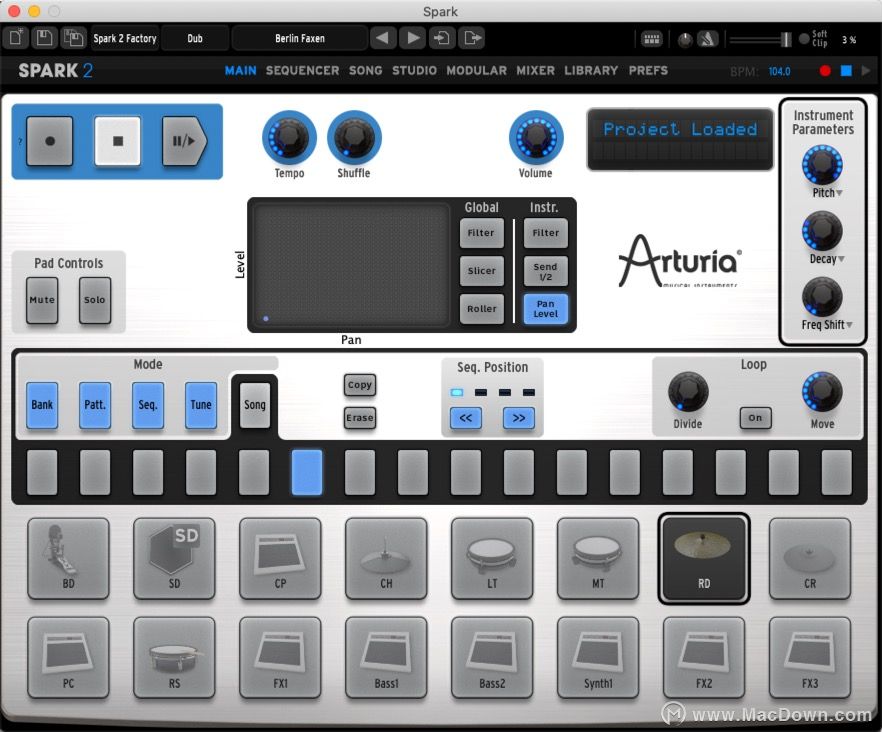Viewport: 882px width, 732px height.
Task: Switch to the MIXER tab
Action: [x=536, y=70]
